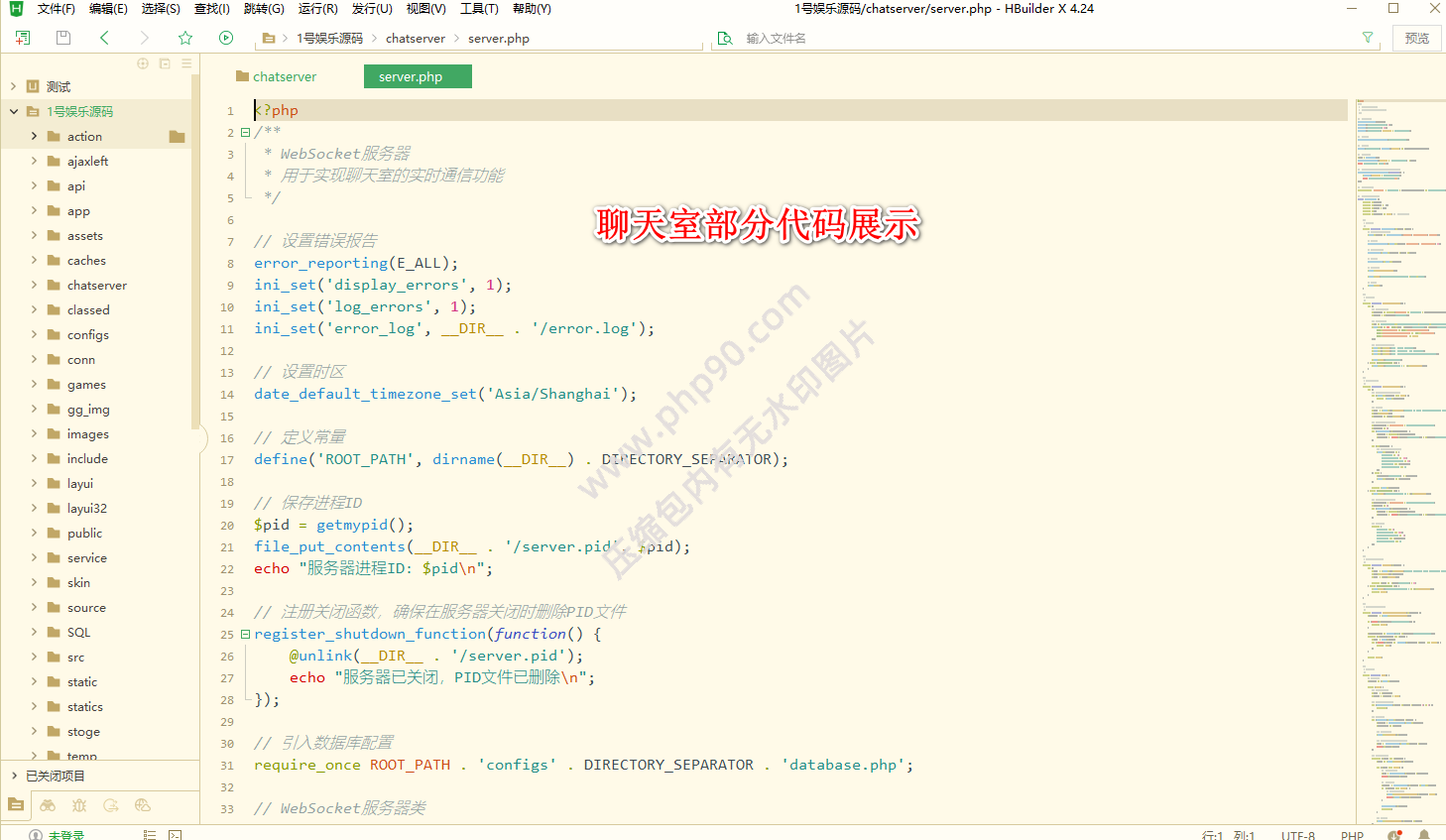The height and width of the screenshot is (840, 1446).
Task: Click the code minimap on right
Action: (x=1399, y=397)
